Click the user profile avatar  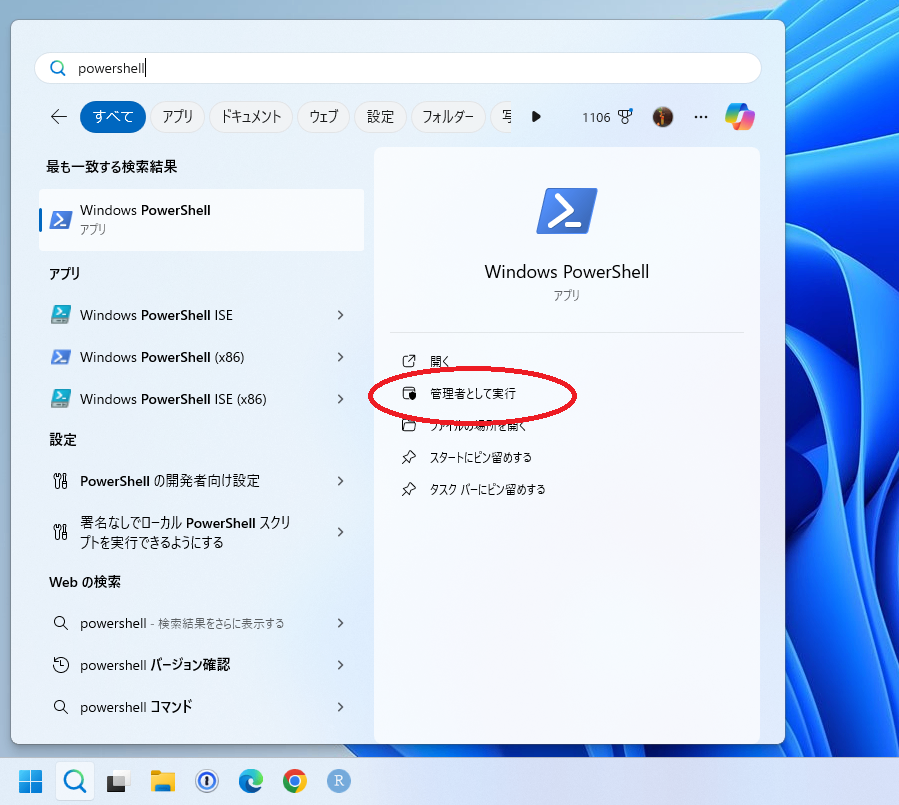click(x=663, y=117)
